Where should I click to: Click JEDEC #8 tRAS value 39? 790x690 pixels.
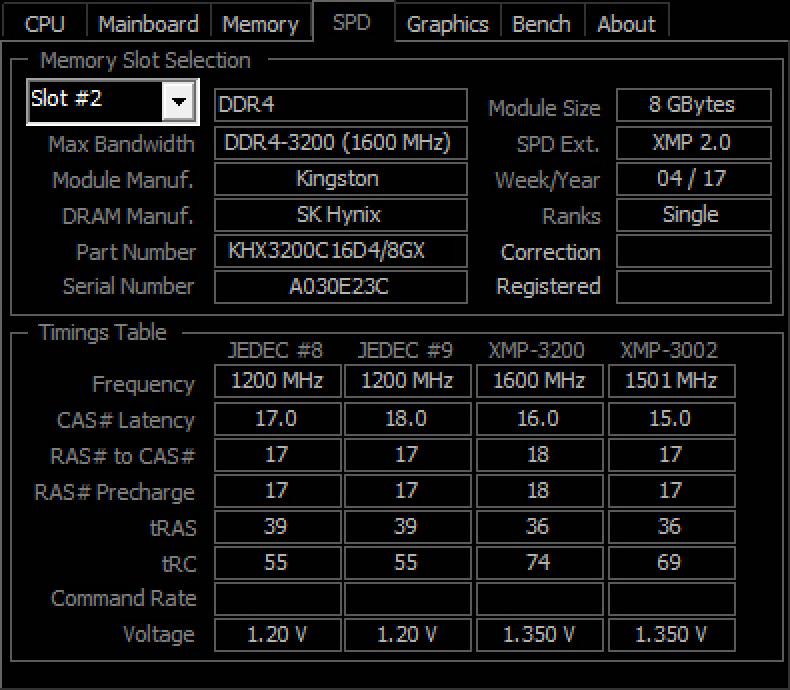278,527
